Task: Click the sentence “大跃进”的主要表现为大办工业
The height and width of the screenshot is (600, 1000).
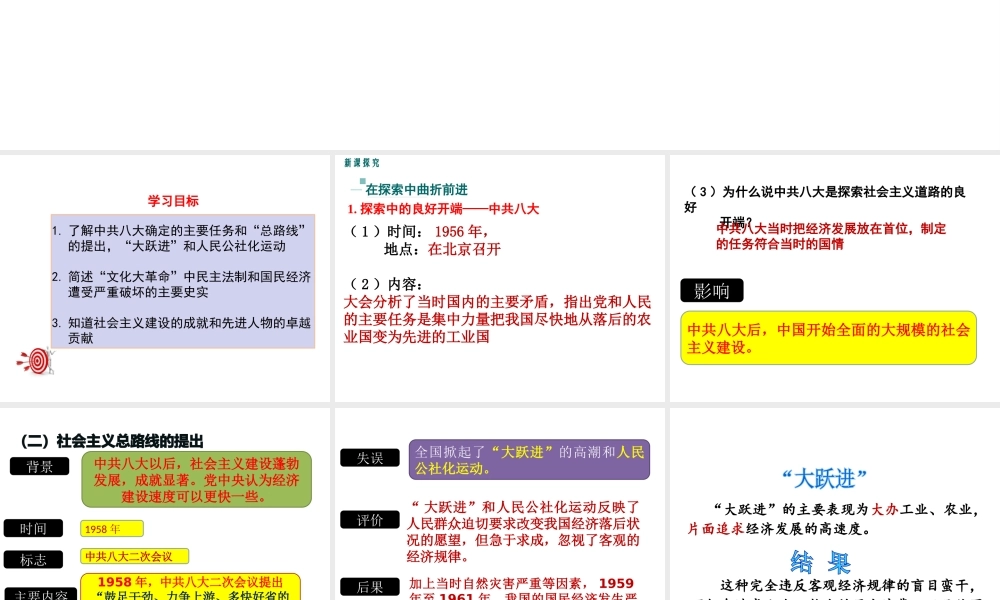Action: point(834,518)
